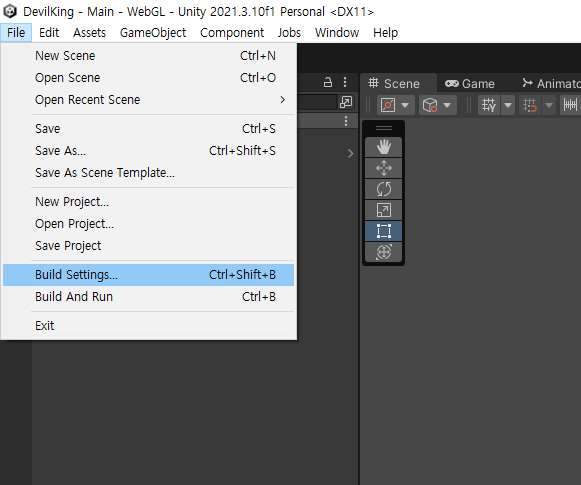Open Build Settings... from File menu
581x485 pixels.
tap(148, 275)
